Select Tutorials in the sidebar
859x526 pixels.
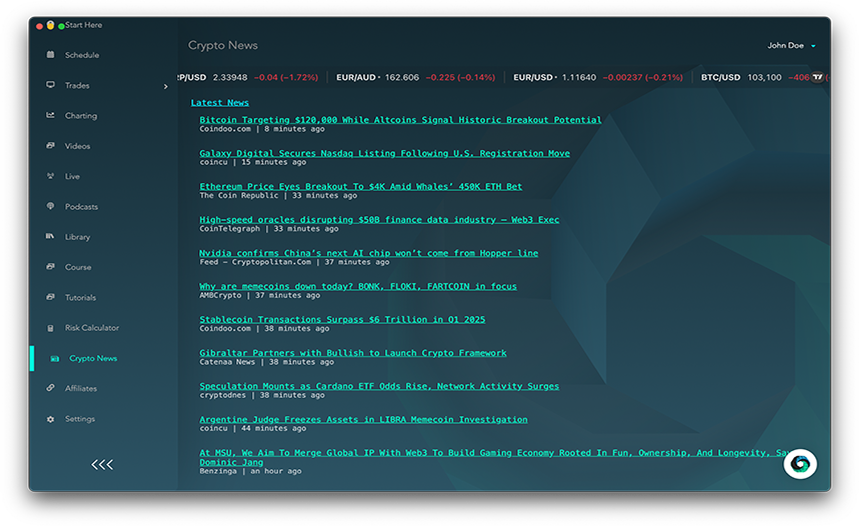pos(80,297)
